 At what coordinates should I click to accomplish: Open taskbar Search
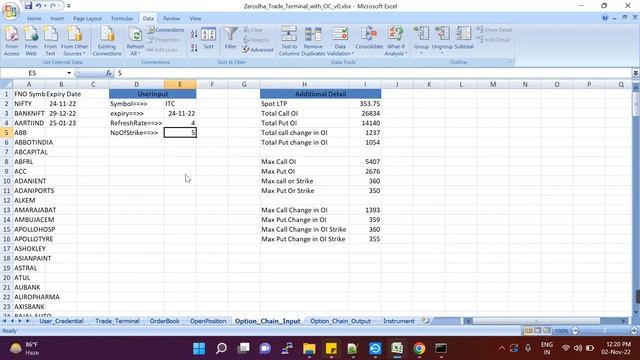click(221, 349)
